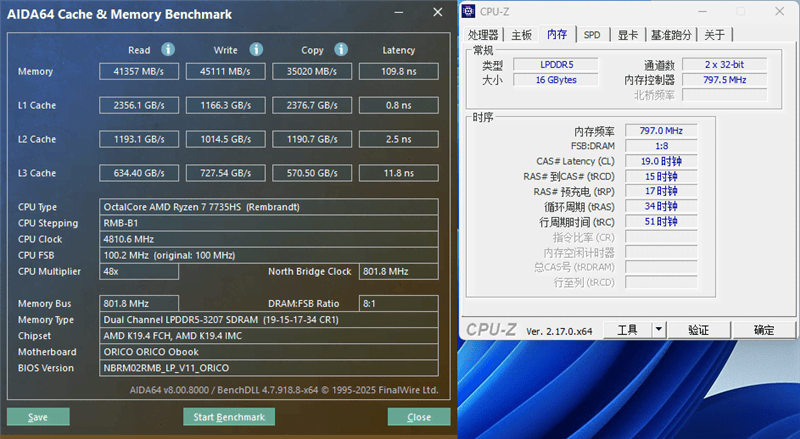Click the 验证 button
Viewport: 800px width, 439px height.
tap(698, 329)
